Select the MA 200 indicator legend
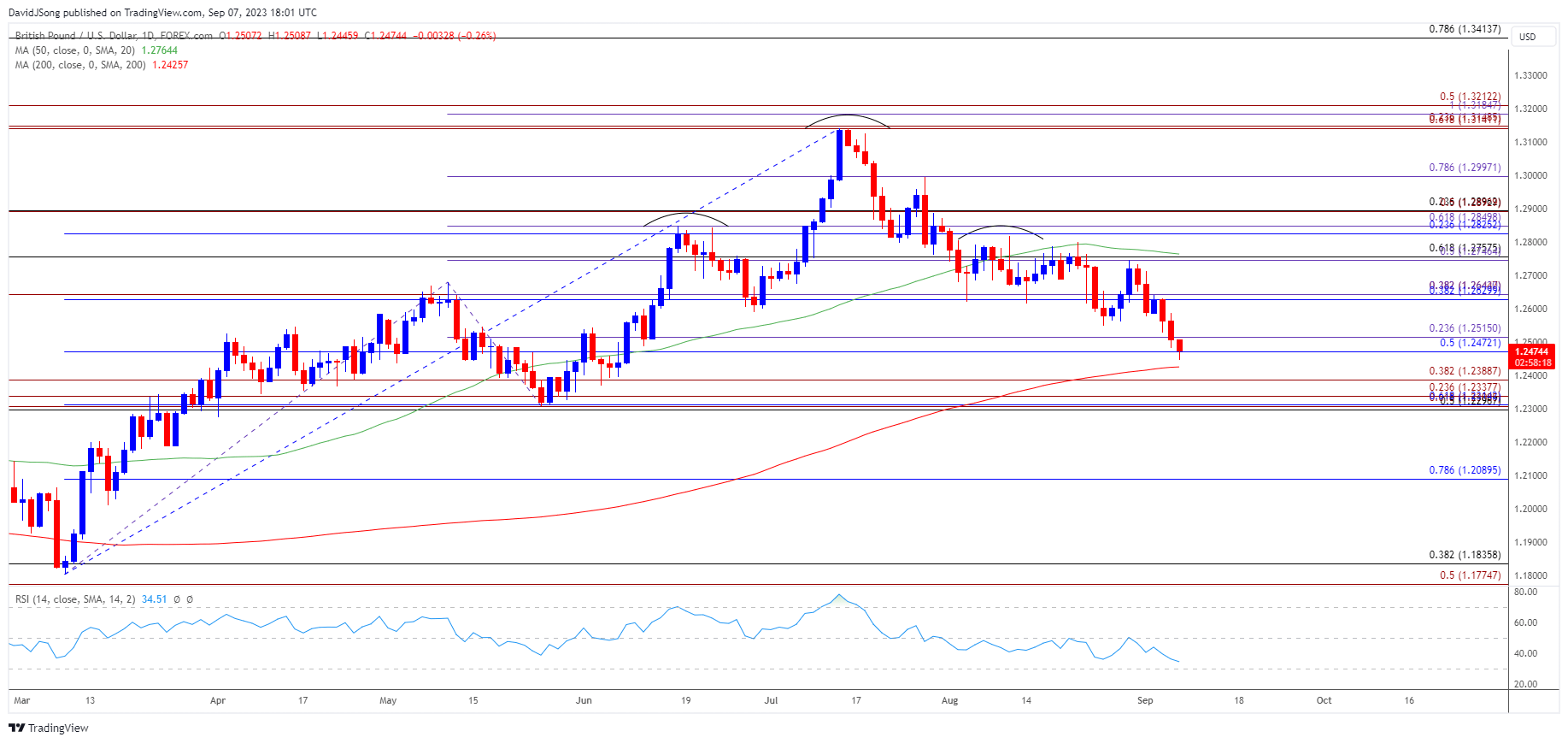This screenshot has width=1568, height=743. (79, 65)
